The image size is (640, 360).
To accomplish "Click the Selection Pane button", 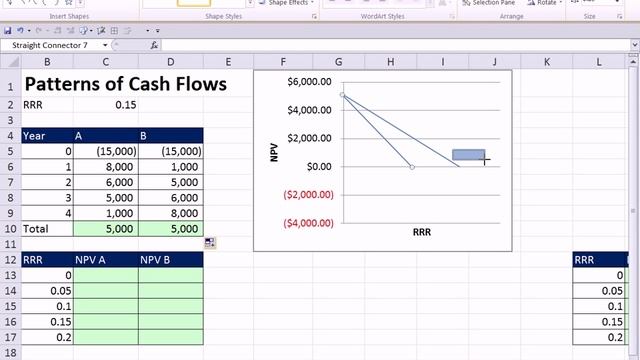I will pos(489,3).
